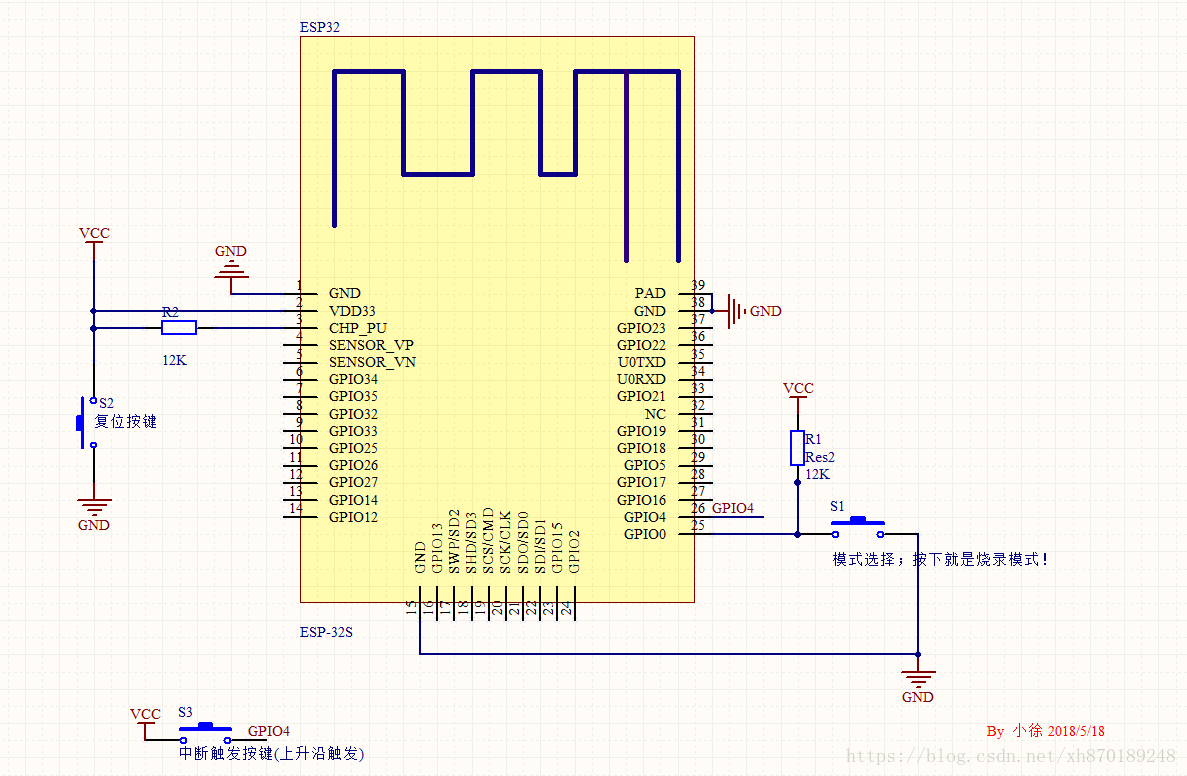1187x776 pixels.
Task: Click the PAD pin label
Action: coord(650,293)
